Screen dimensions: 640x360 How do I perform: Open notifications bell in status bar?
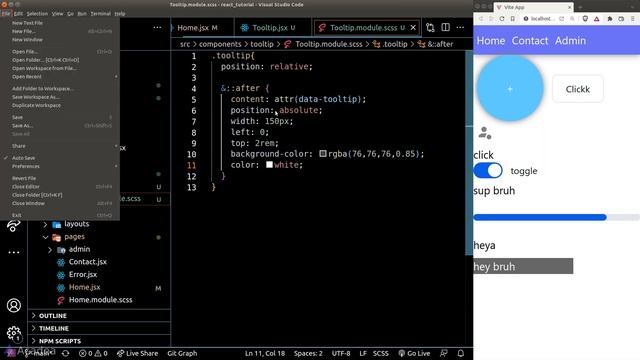(460, 353)
